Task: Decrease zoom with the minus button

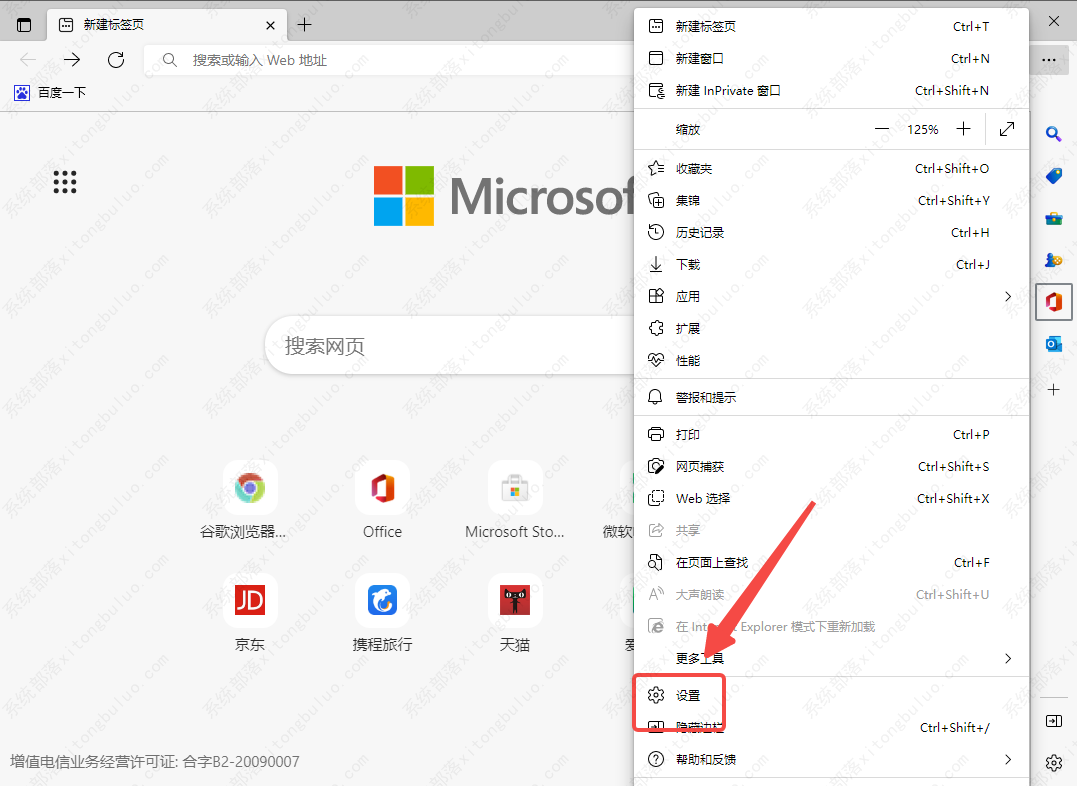Action: 881,129
